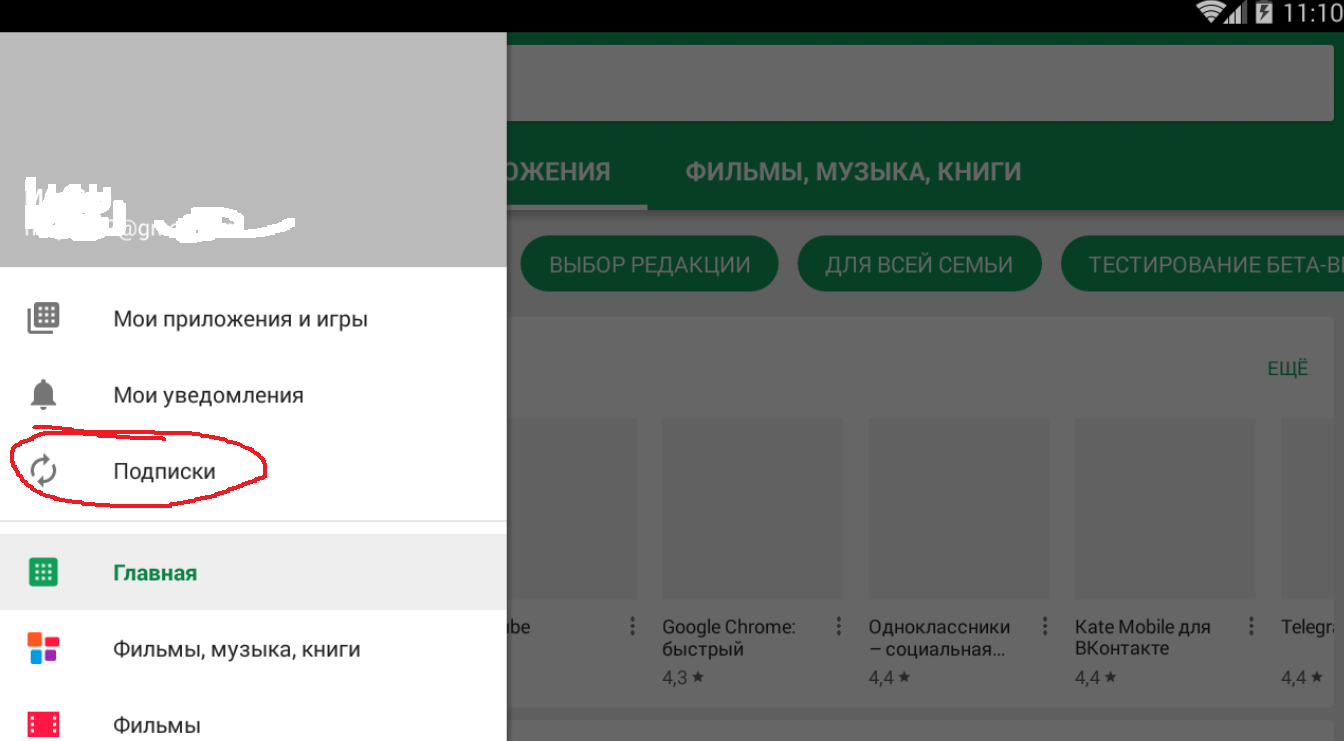Switch to ФИЛЬМЫ, МУЗЫКА, КНИГИ tab
1344x741 pixels.
click(853, 172)
